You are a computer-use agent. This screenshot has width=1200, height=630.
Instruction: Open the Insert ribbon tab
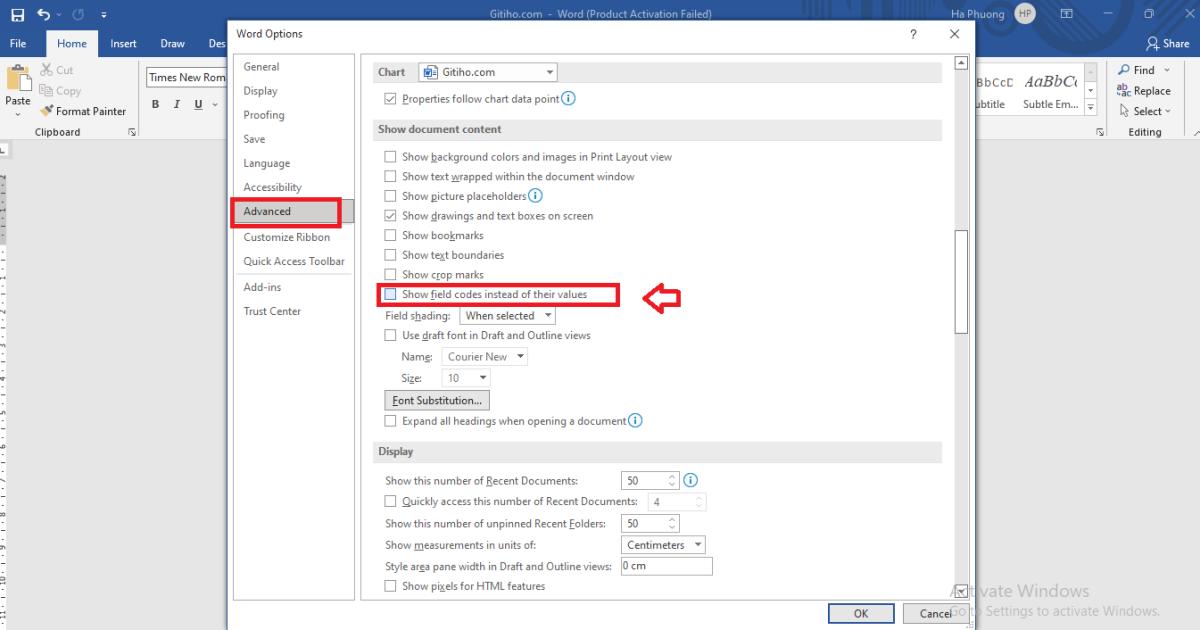tap(124, 43)
